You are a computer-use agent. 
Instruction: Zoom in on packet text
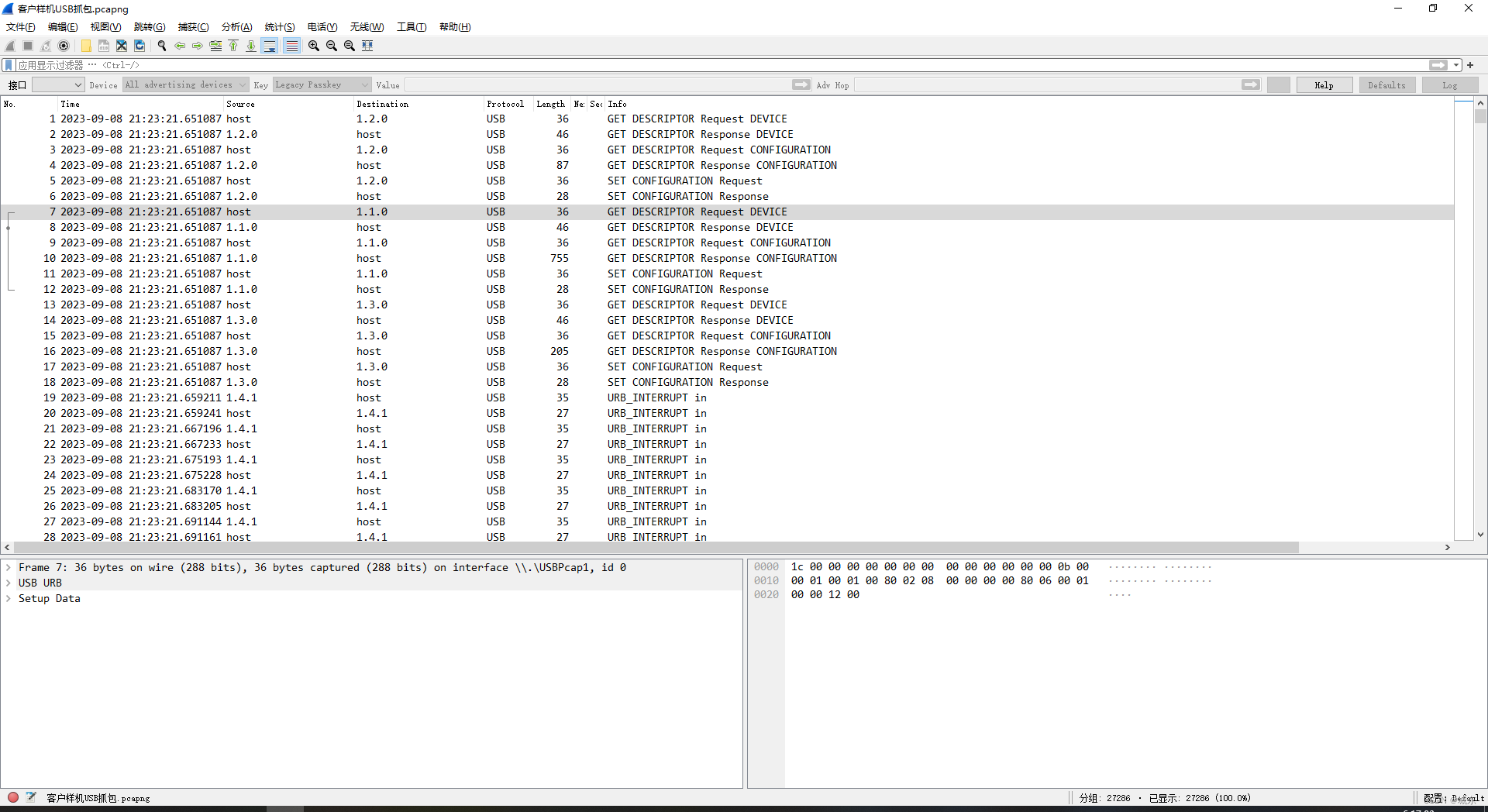click(x=314, y=46)
